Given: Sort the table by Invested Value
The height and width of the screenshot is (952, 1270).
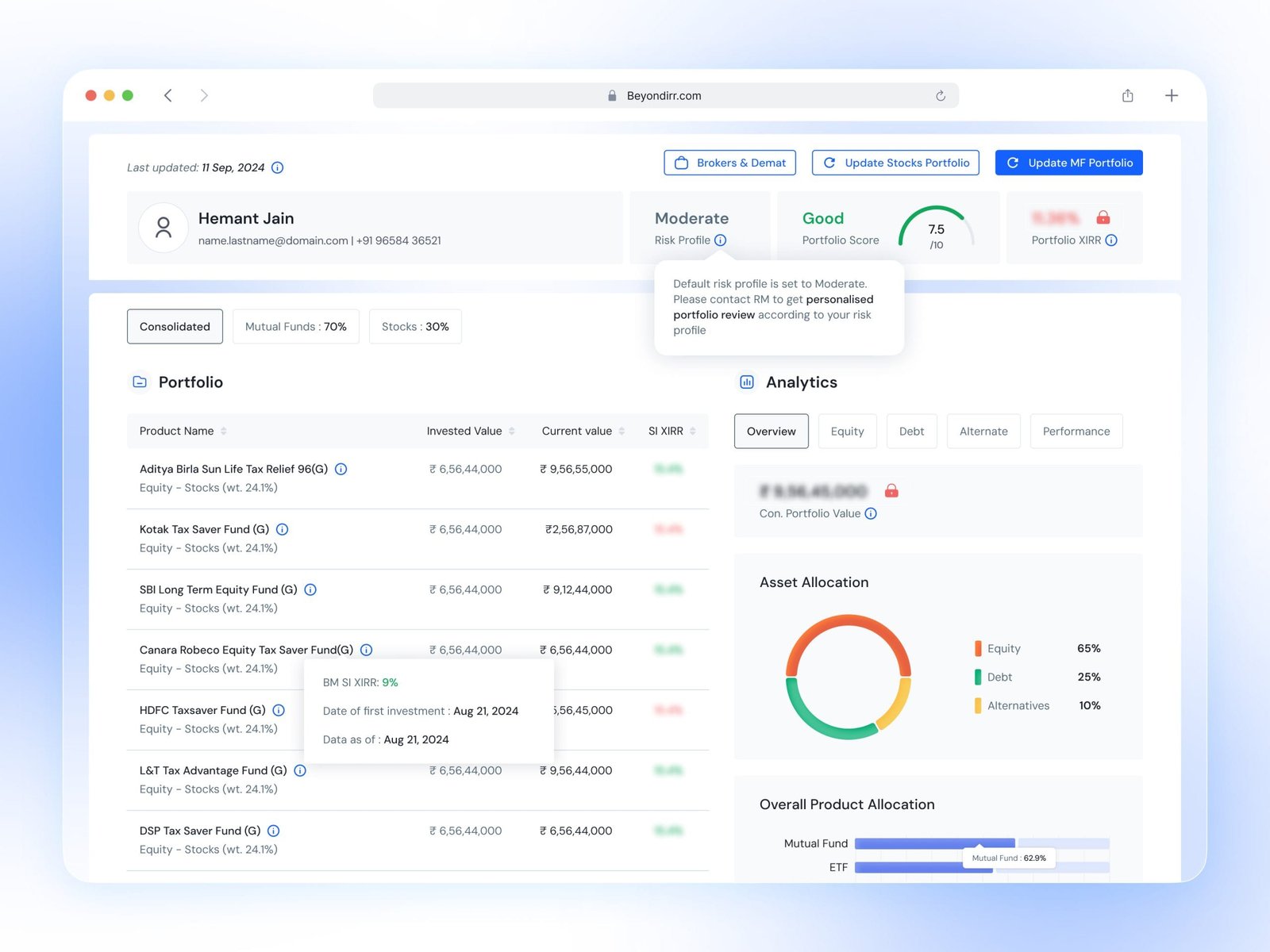Looking at the screenshot, I should click(x=512, y=431).
